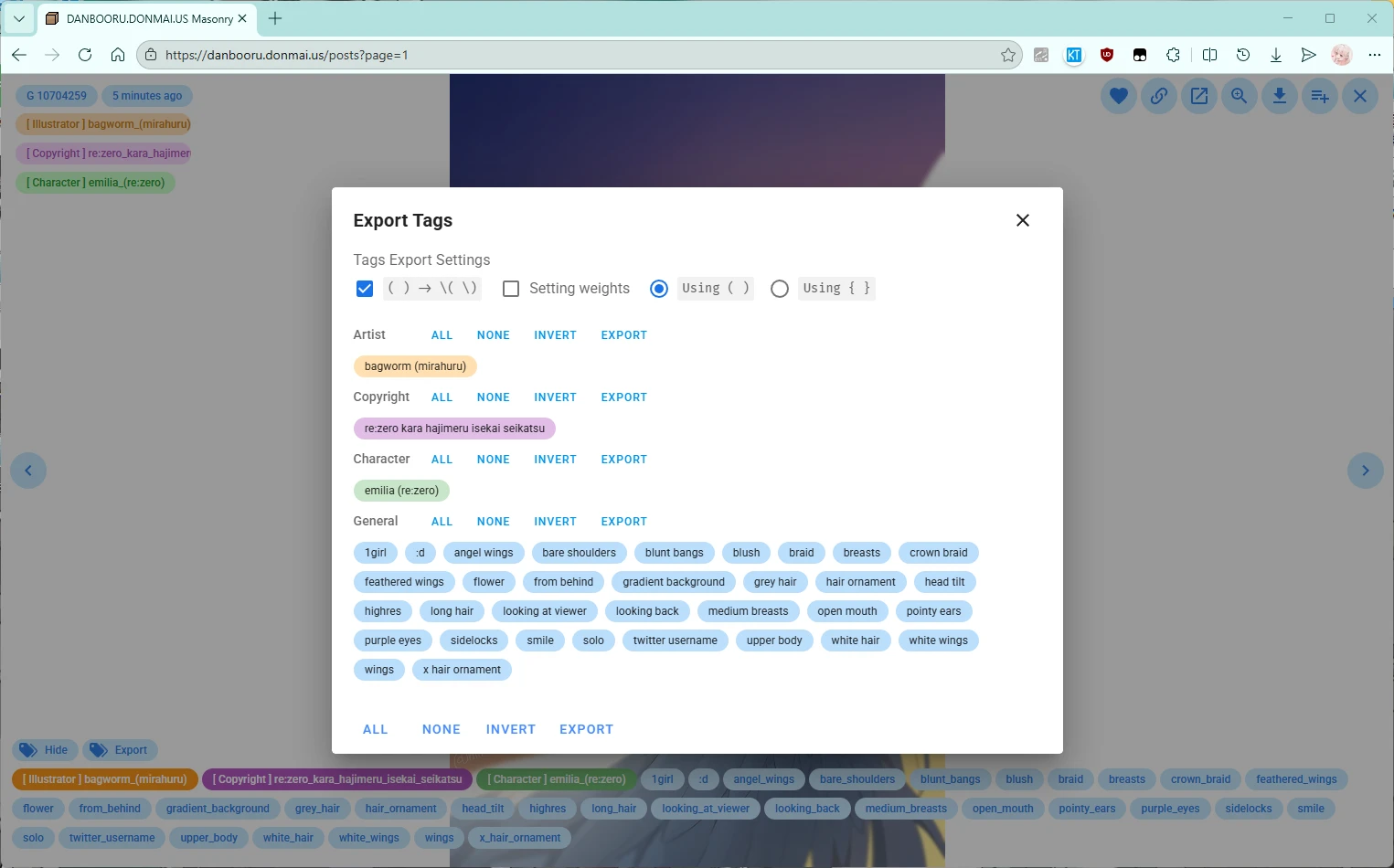
Task: Click NONE for Copyright tags
Action: pos(494,397)
